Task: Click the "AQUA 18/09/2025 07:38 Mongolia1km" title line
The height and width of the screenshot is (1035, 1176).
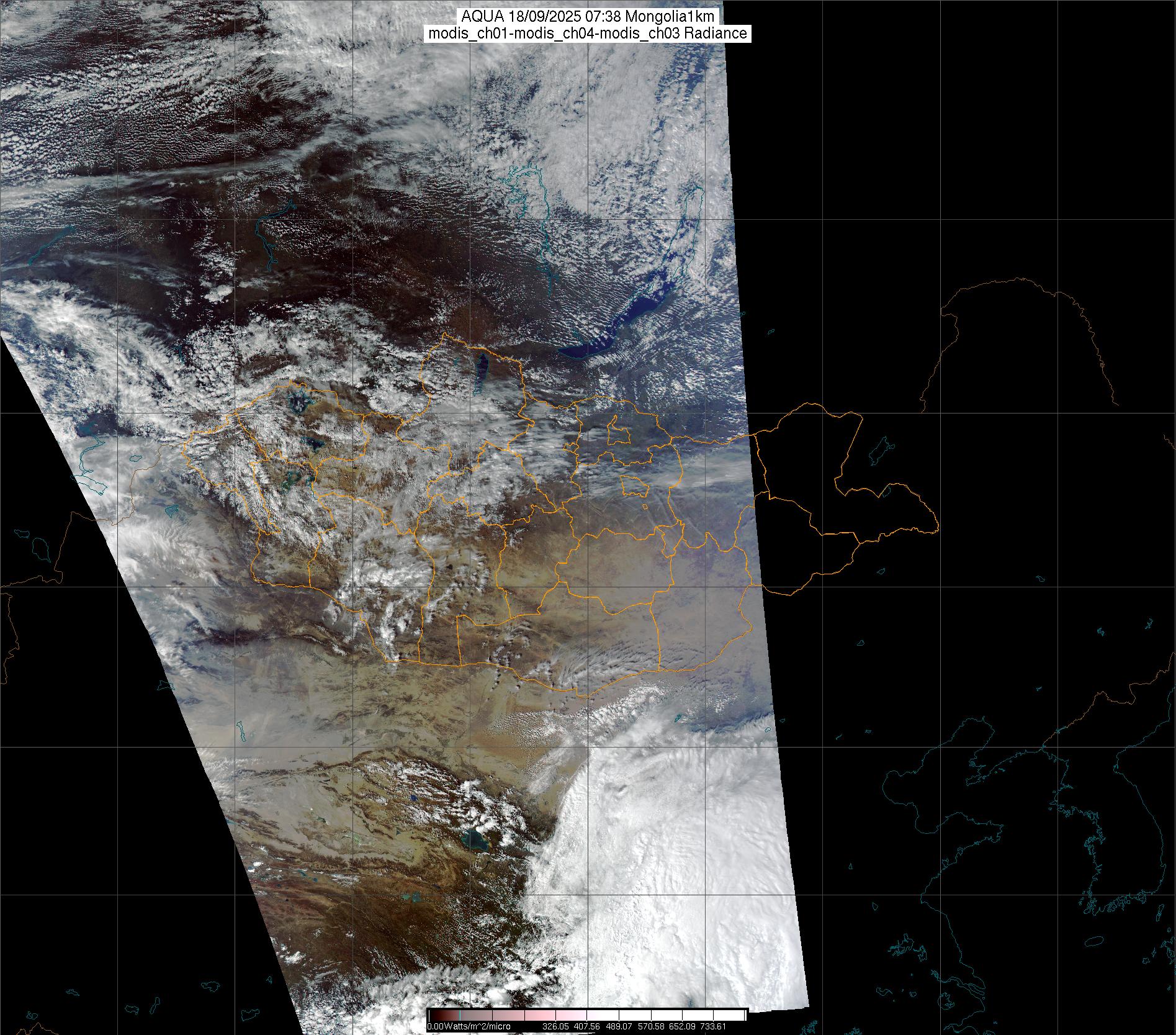Action: pos(588,17)
